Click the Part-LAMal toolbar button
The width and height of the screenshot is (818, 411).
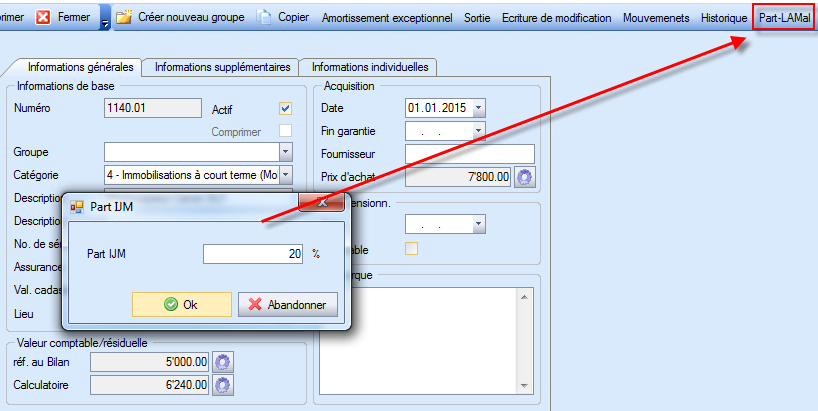point(784,18)
